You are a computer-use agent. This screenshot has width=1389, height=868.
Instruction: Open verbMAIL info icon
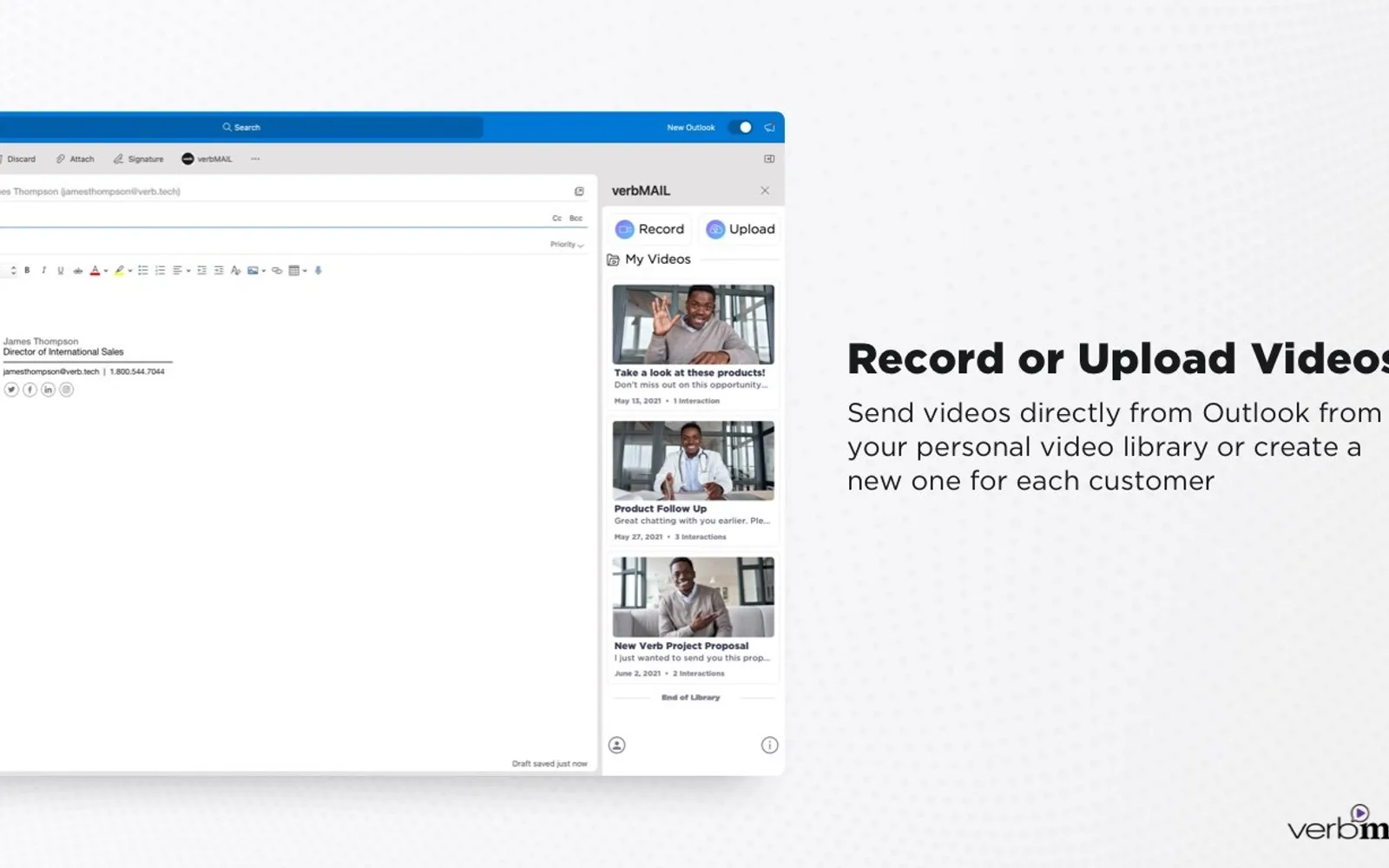769,745
